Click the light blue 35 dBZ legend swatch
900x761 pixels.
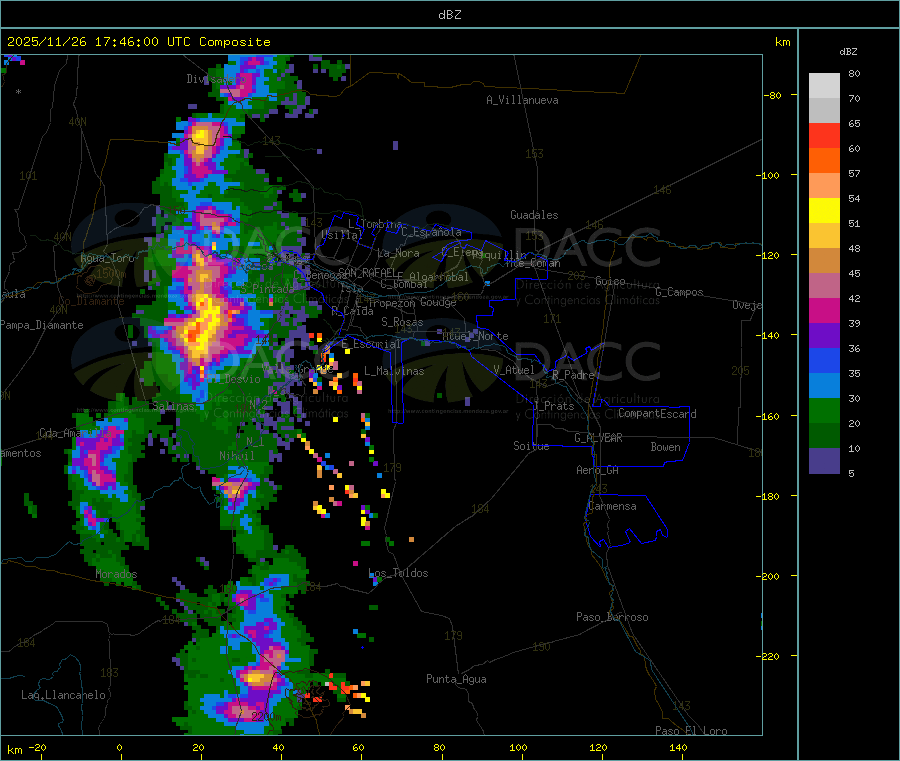pos(824,385)
